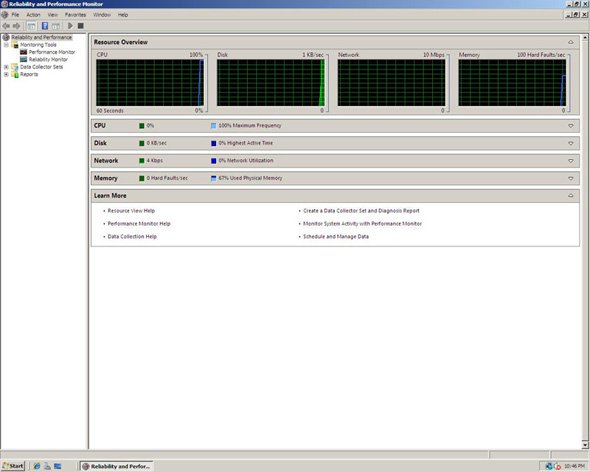
Task: Expand the CPU details section chevron
Action: click(571, 126)
